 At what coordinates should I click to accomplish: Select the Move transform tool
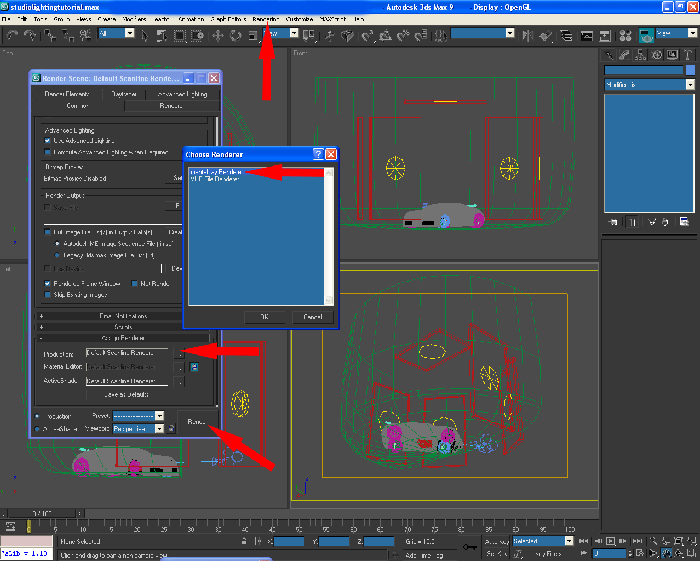217,34
